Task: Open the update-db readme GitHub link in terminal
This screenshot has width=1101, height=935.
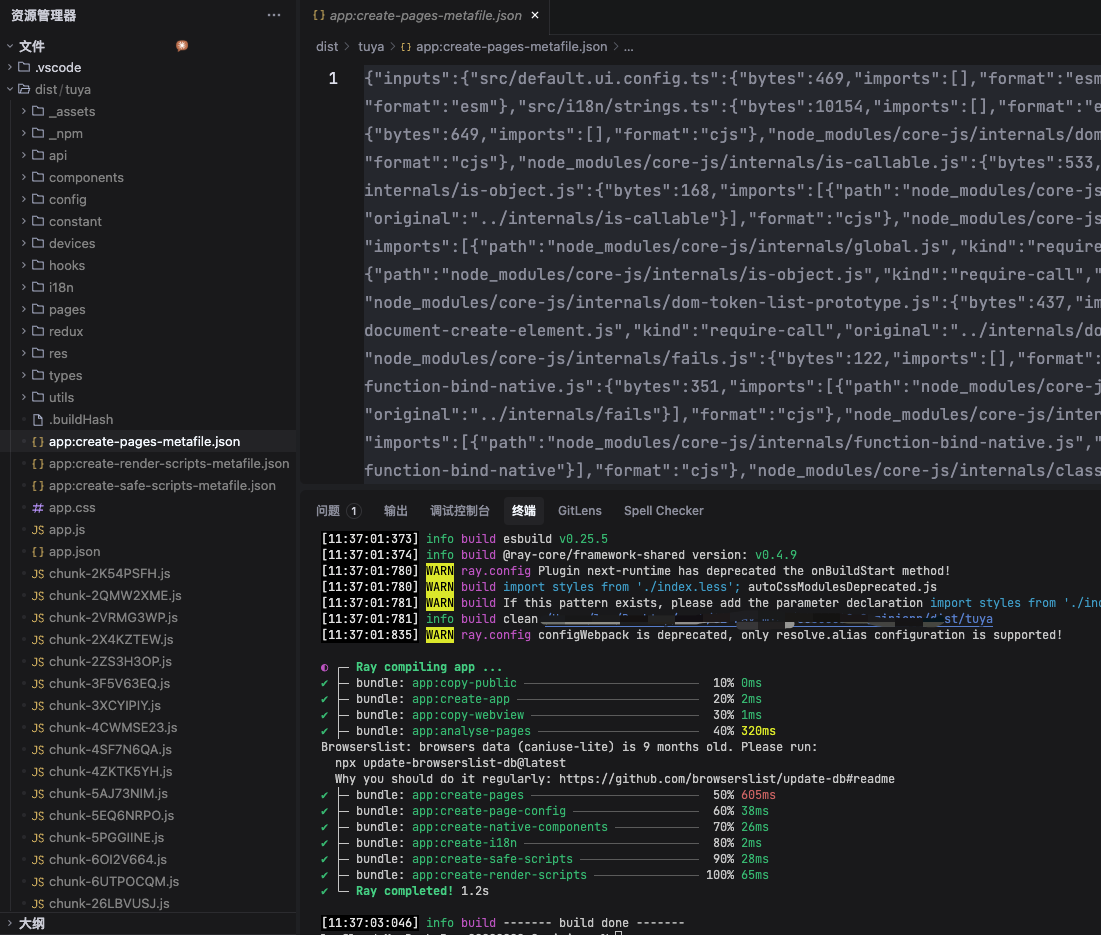Action: pyautogui.click(x=727, y=779)
